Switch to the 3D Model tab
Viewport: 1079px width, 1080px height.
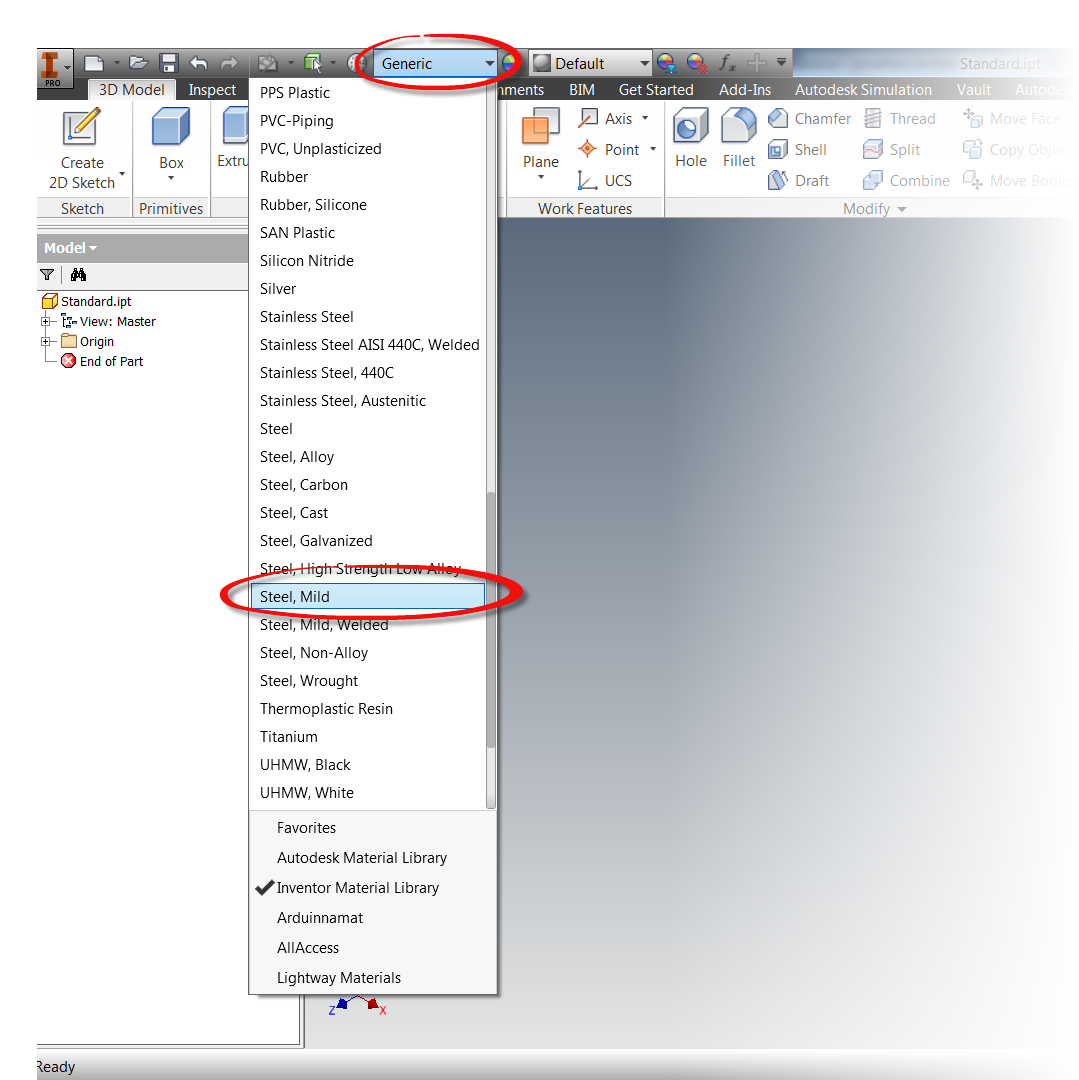(x=132, y=90)
